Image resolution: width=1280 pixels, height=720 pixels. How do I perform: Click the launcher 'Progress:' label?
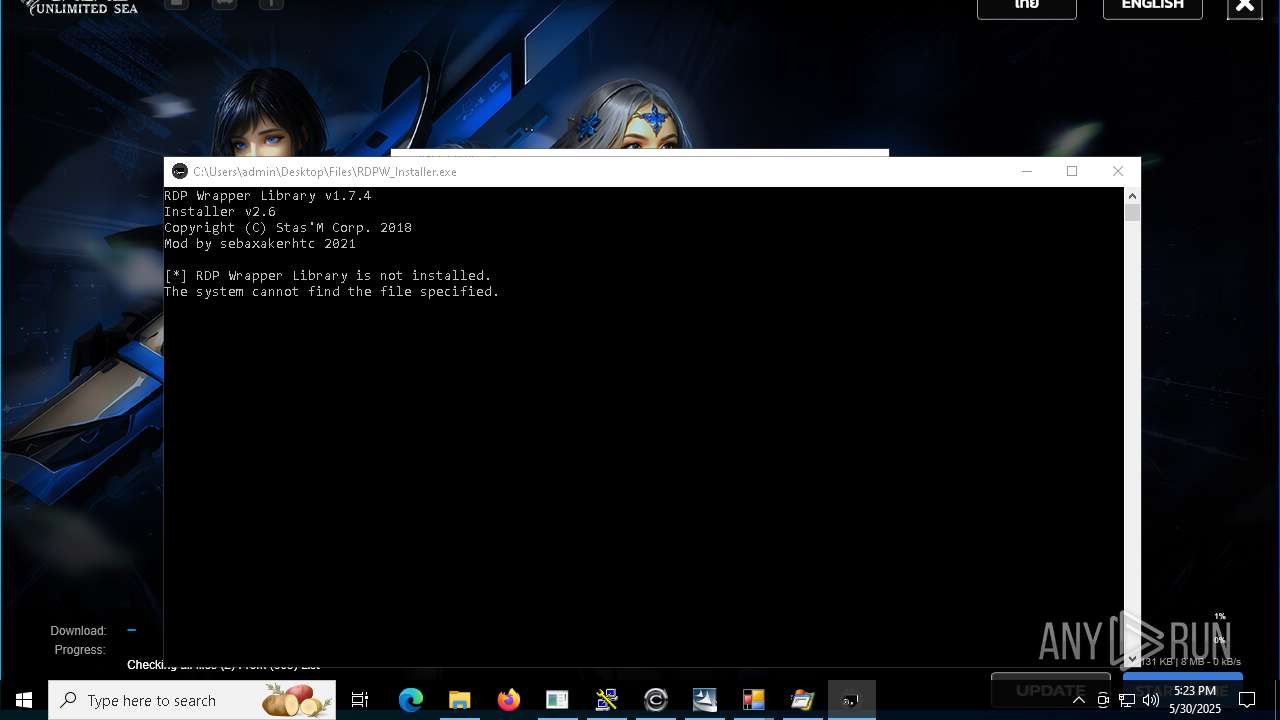coord(80,650)
